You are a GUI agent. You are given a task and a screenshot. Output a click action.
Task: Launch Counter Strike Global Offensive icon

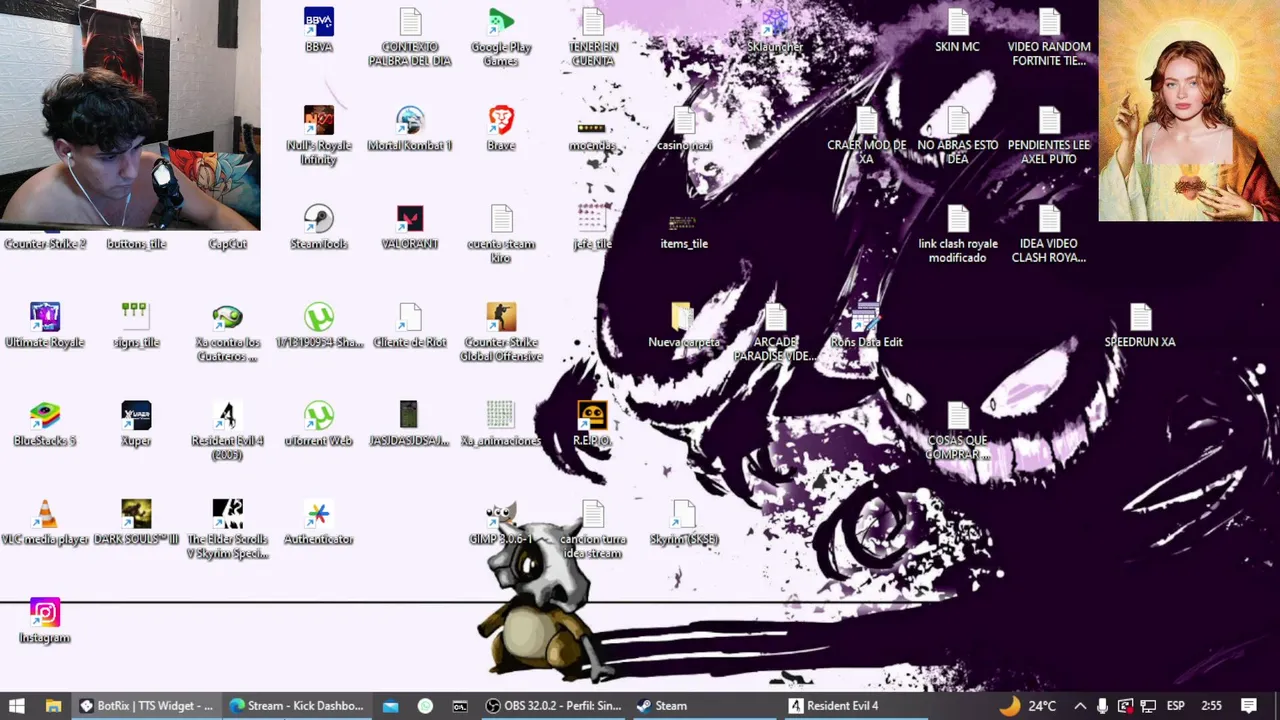(501, 332)
